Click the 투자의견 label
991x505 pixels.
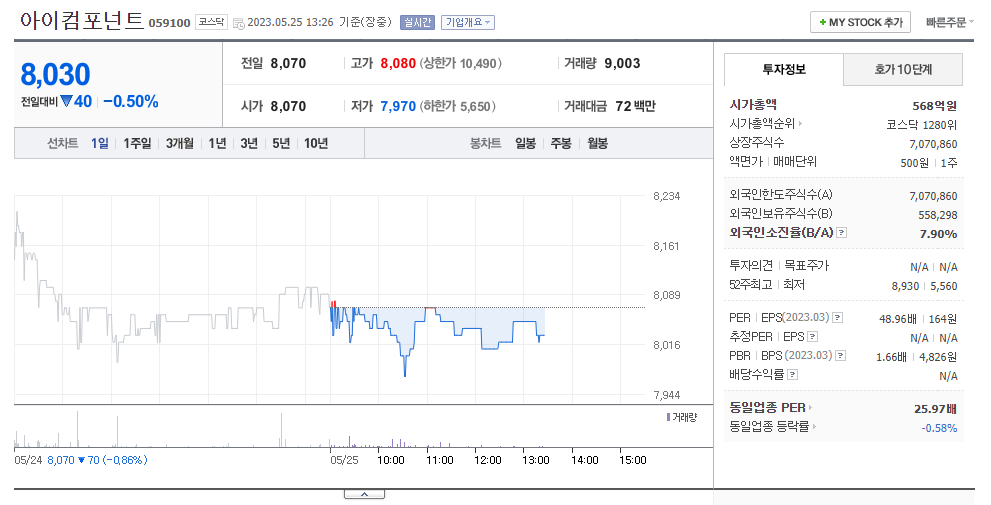pyautogui.click(x=751, y=266)
